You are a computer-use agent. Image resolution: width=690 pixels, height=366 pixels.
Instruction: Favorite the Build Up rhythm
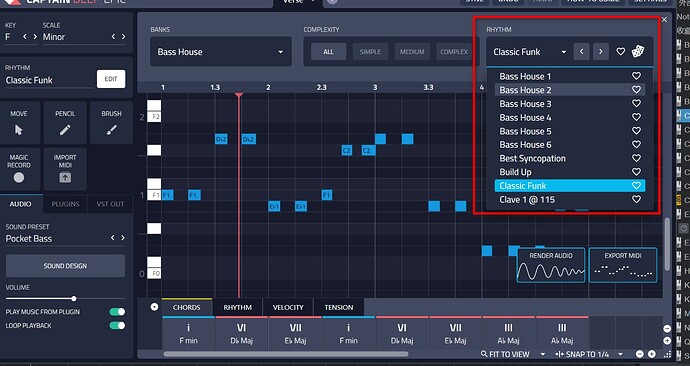click(636, 172)
